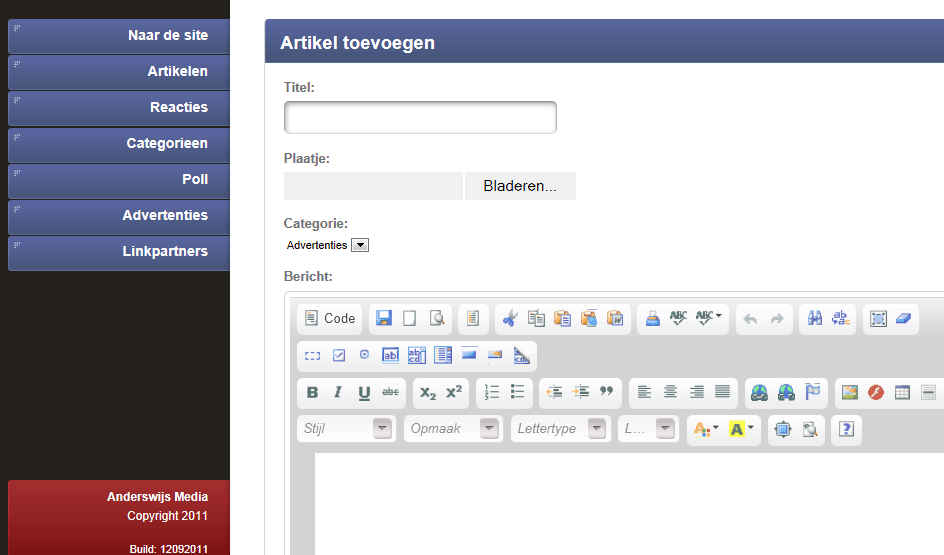Click the Save floppy disk icon
The image size is (944, 555).
point(384,318)
